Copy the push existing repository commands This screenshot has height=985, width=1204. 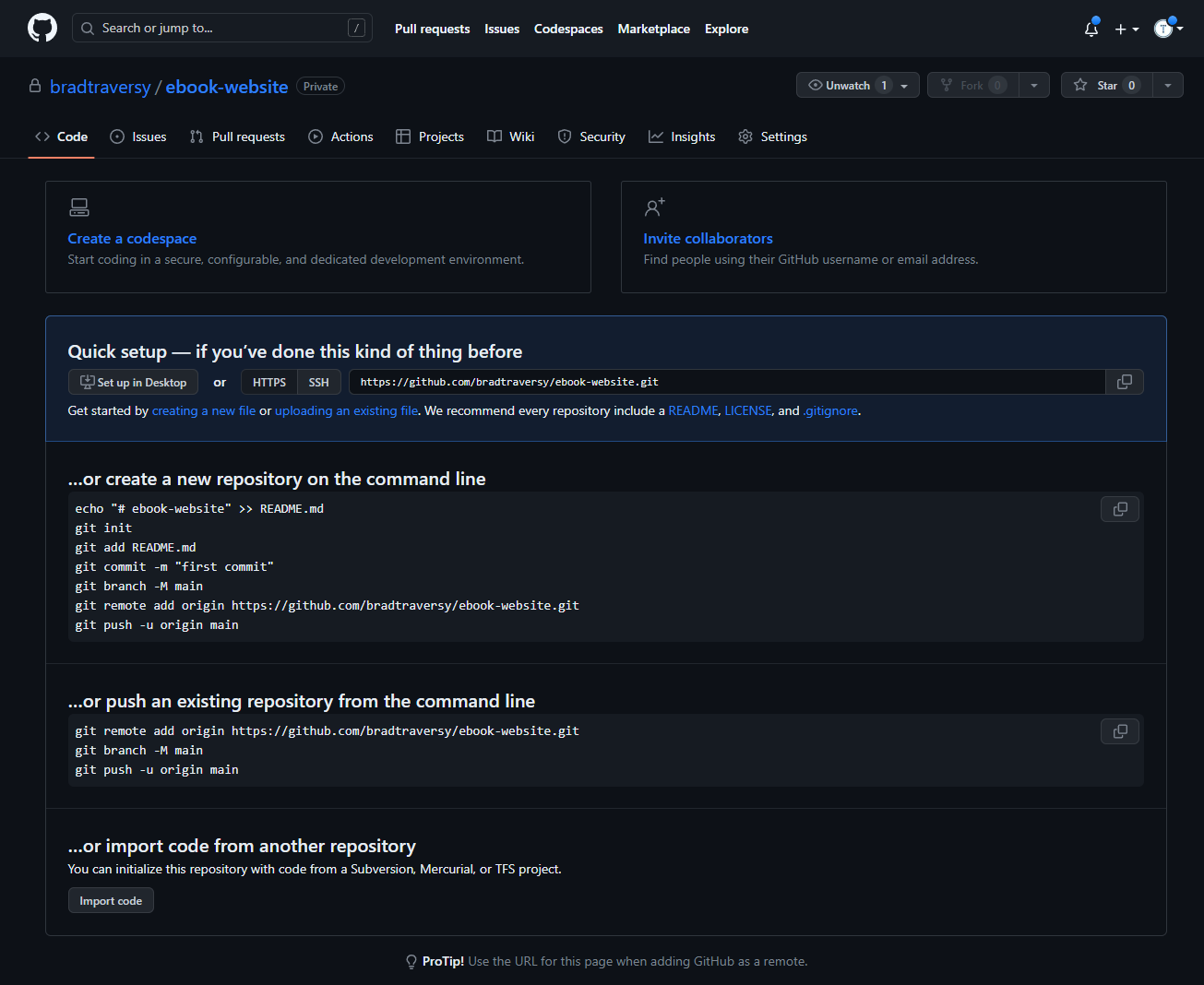tap(1120, 731)
